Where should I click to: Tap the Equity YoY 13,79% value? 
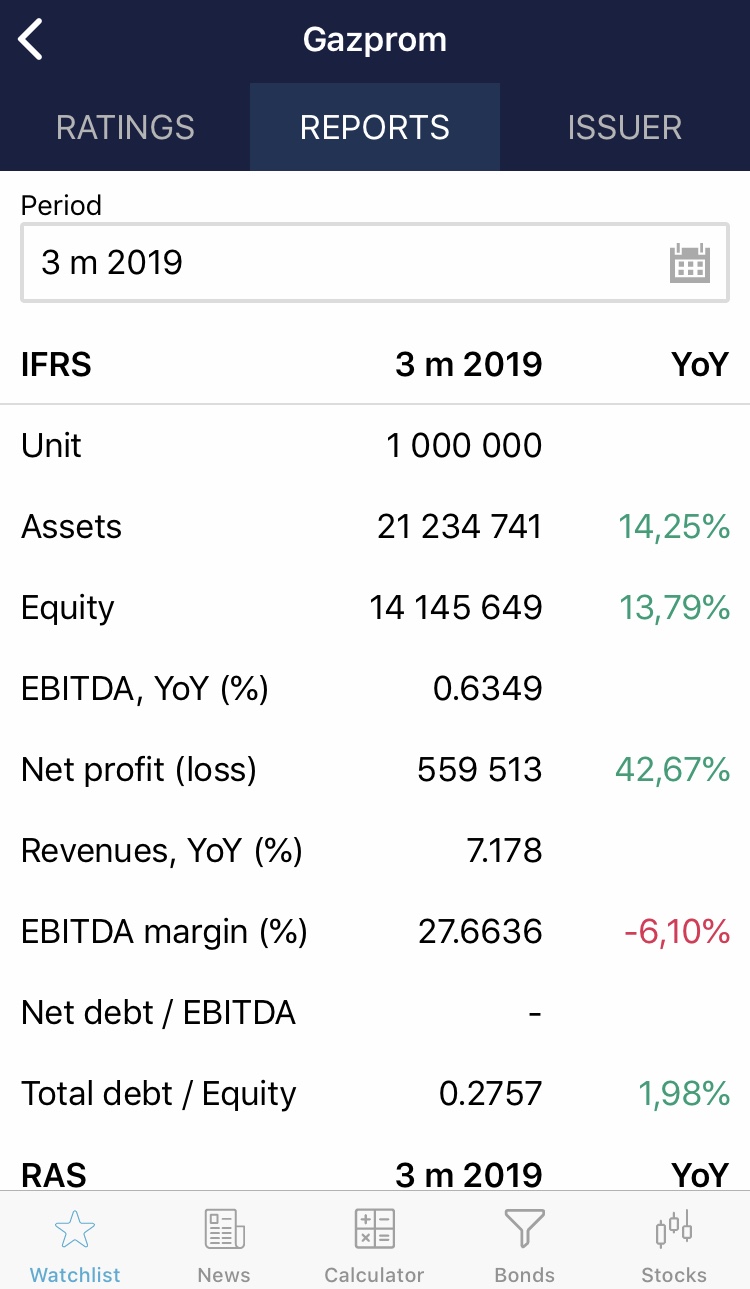point(674,608)
